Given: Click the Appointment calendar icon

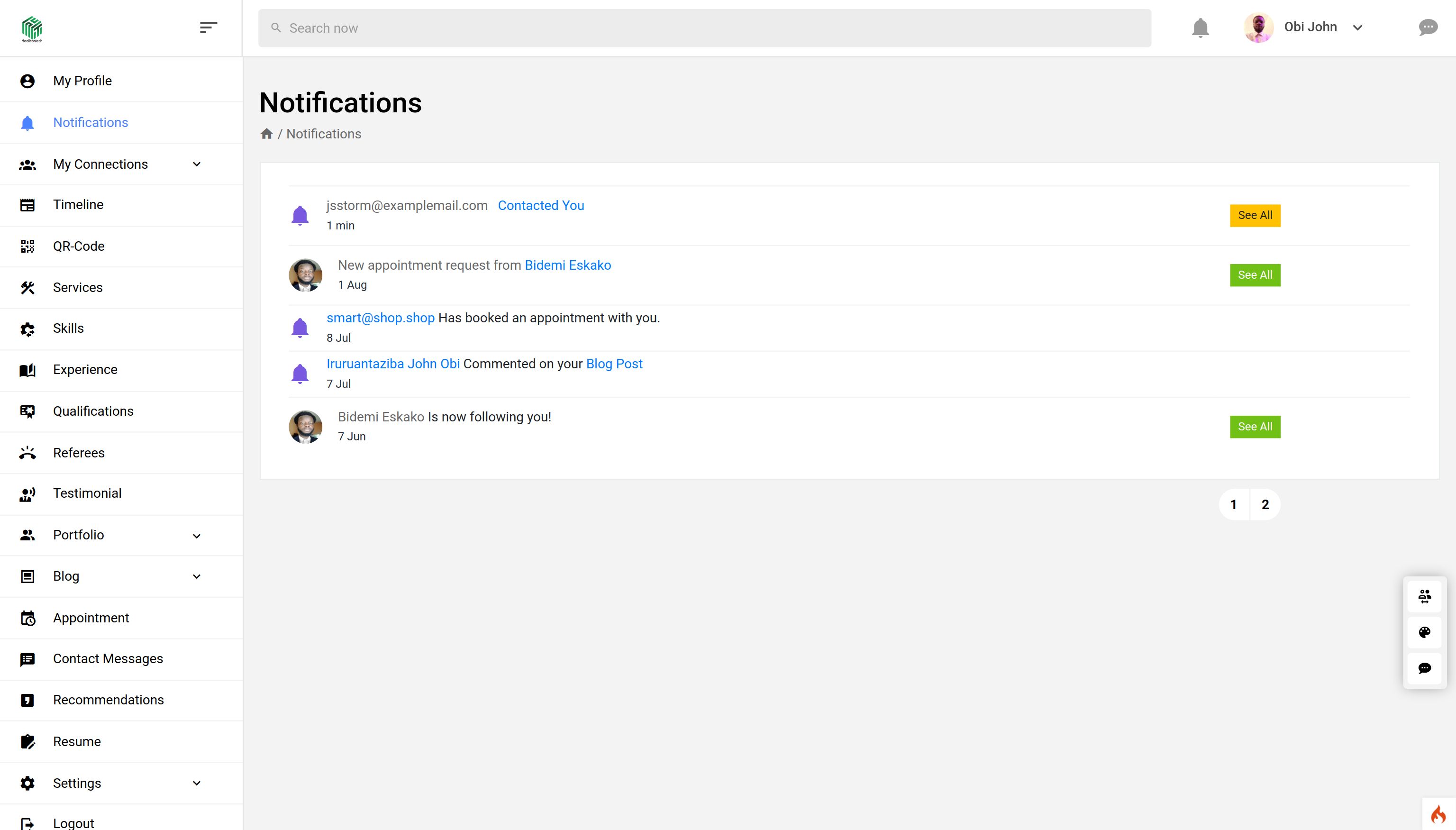Looking at the screenshot, I should (27, 618).
